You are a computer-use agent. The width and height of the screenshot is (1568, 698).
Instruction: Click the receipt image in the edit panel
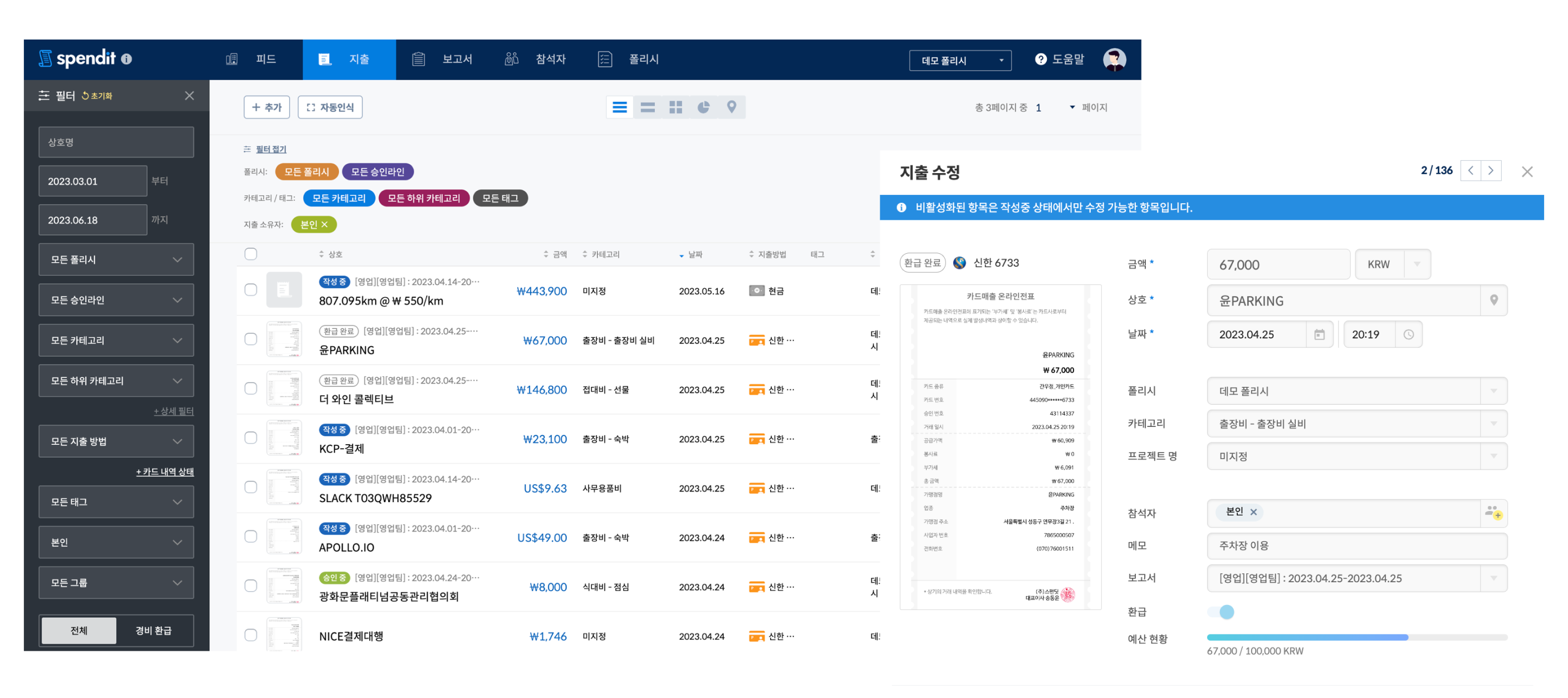[999, 444]
